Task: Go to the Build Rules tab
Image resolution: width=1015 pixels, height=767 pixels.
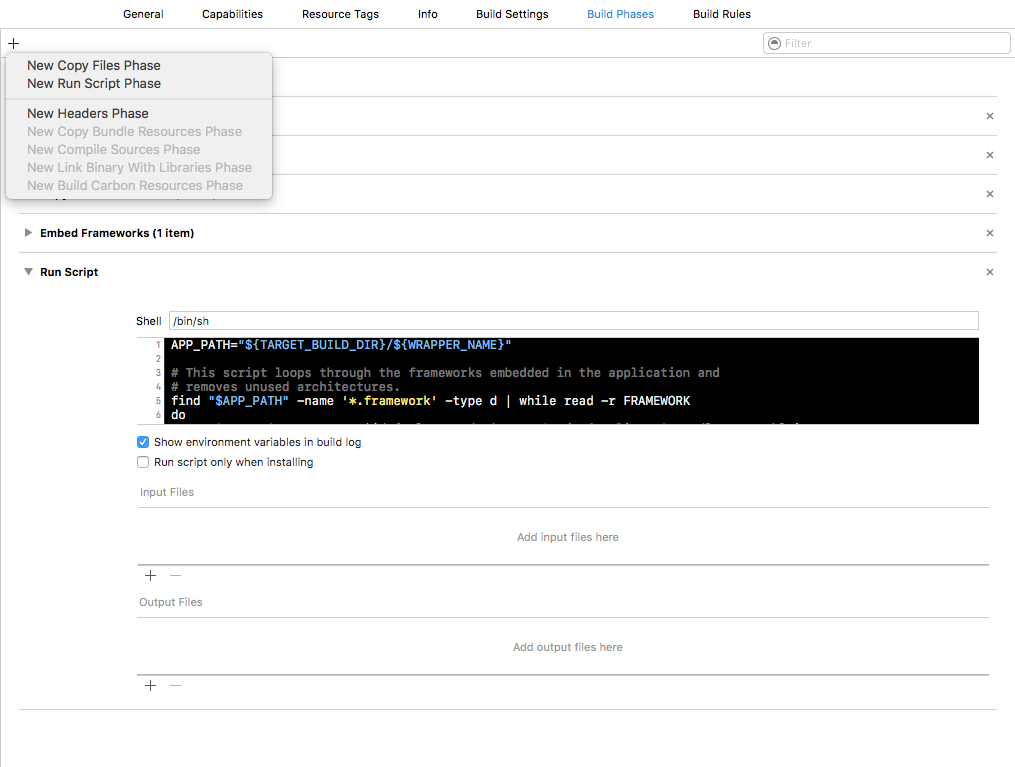Action: (721, 14)
